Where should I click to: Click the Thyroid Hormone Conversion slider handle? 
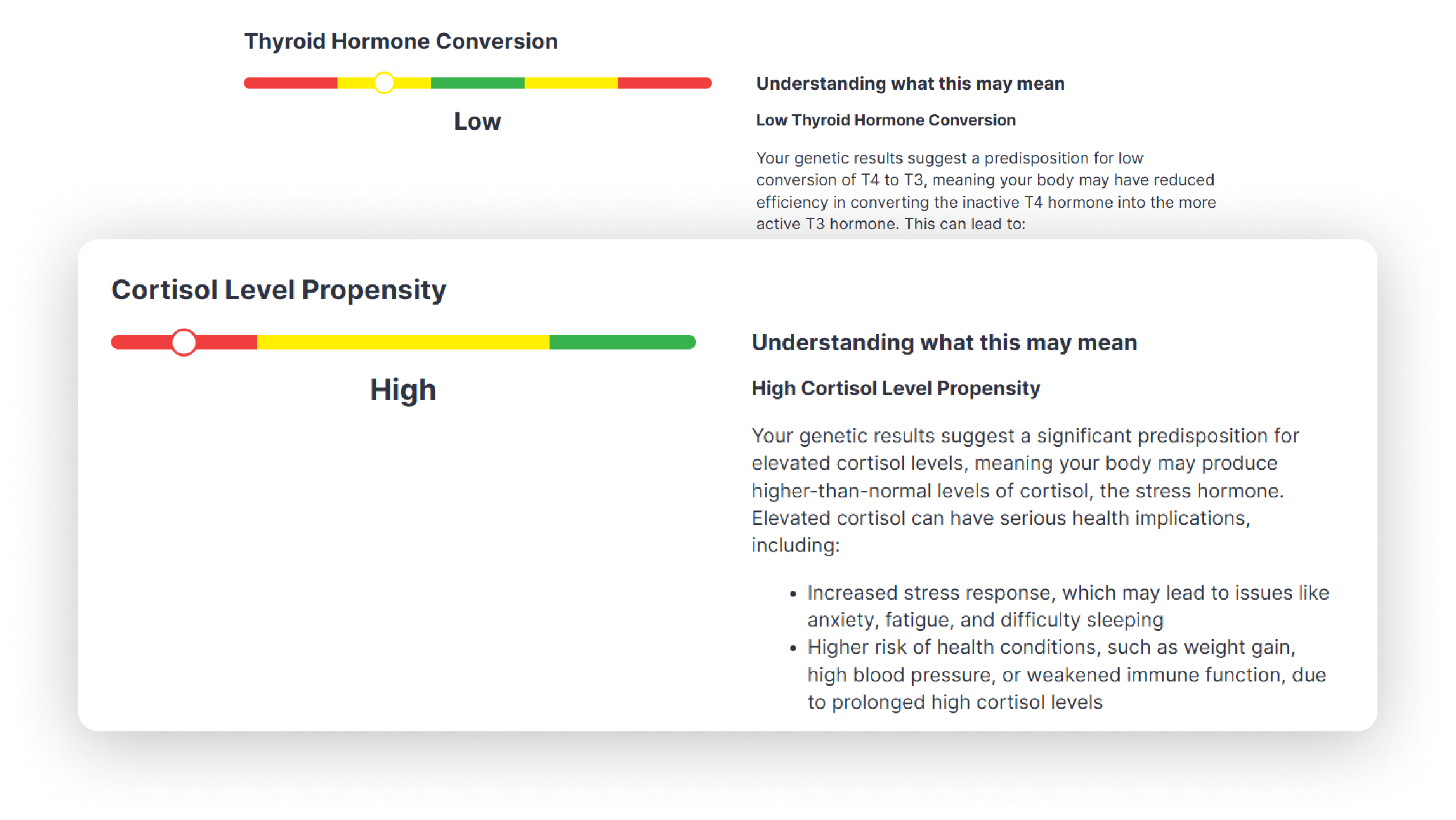384,83
